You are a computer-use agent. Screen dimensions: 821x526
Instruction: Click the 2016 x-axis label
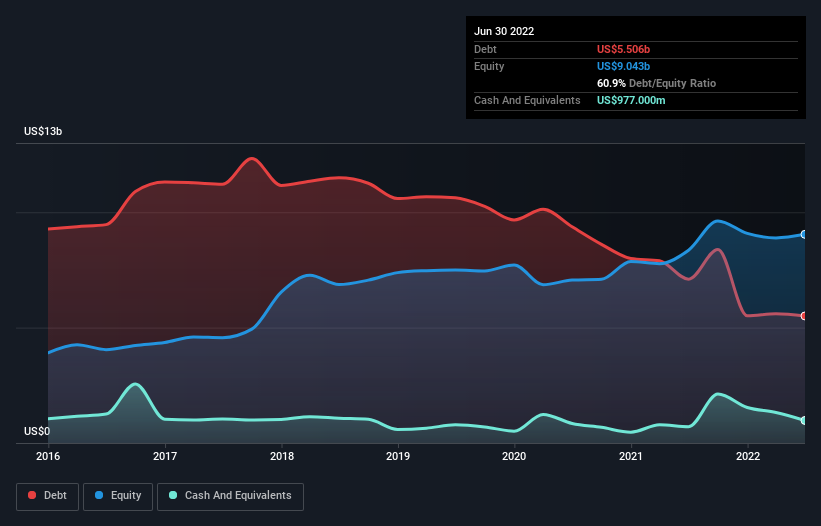48,456
